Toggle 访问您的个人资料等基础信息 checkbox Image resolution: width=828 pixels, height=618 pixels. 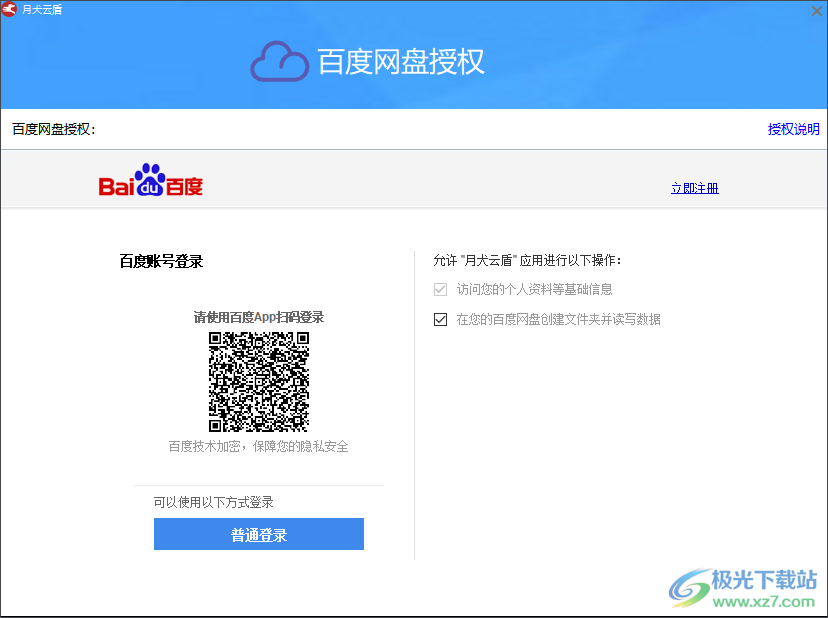coord(440,289)
